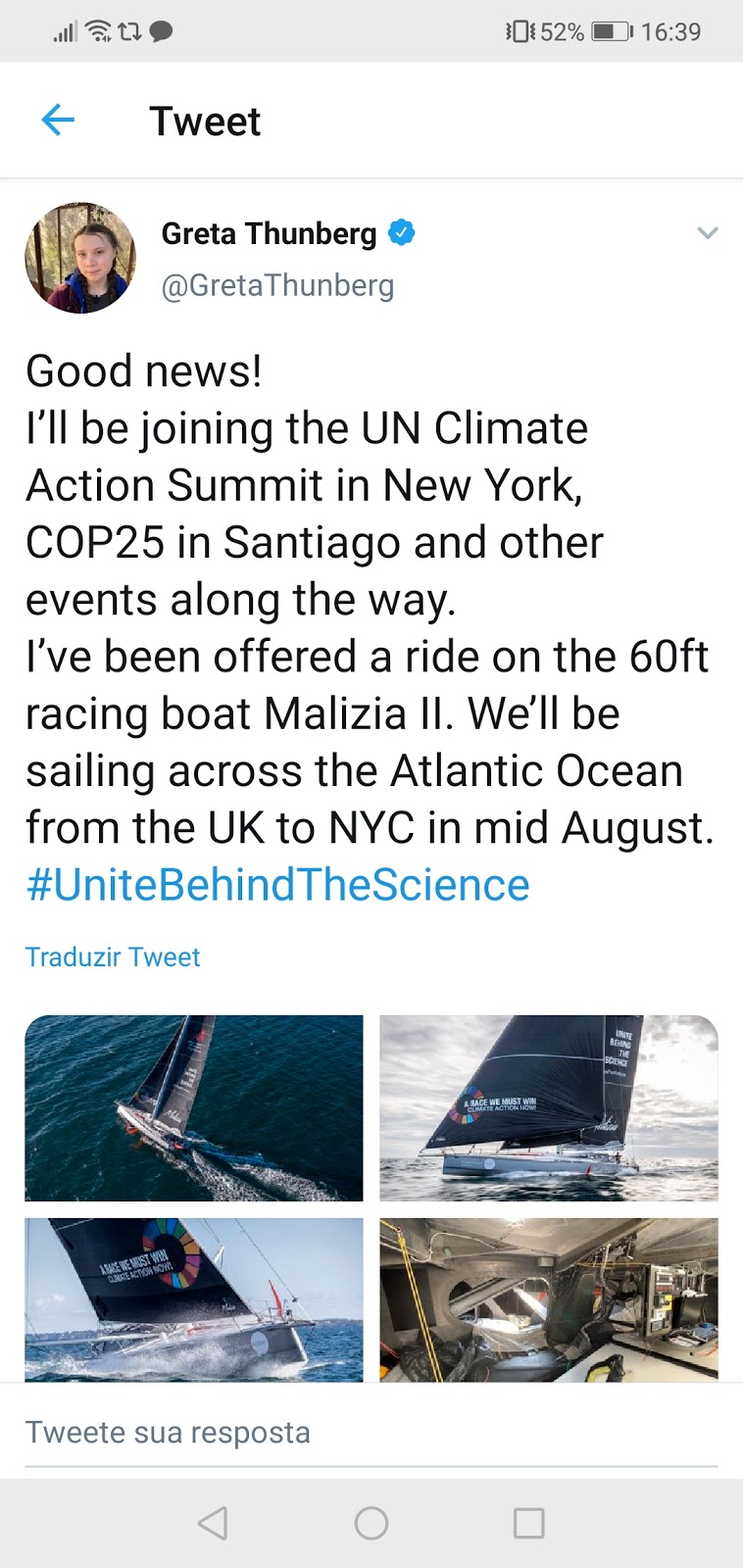
Task: Tap the Wi-Fi status icon
Action: click(x=98, y=31)
